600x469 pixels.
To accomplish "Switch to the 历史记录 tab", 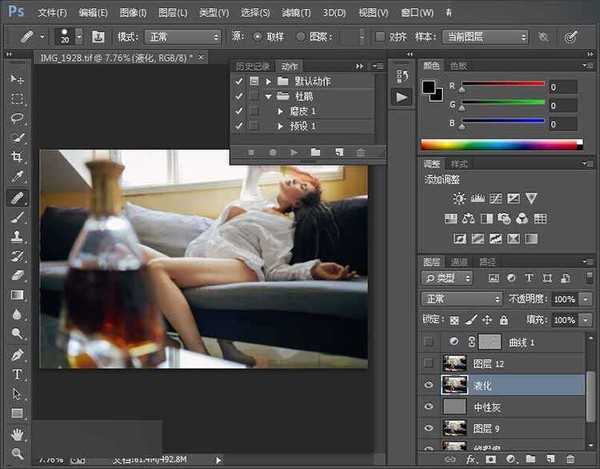I will pyautogui.click(x=252, y=65).
